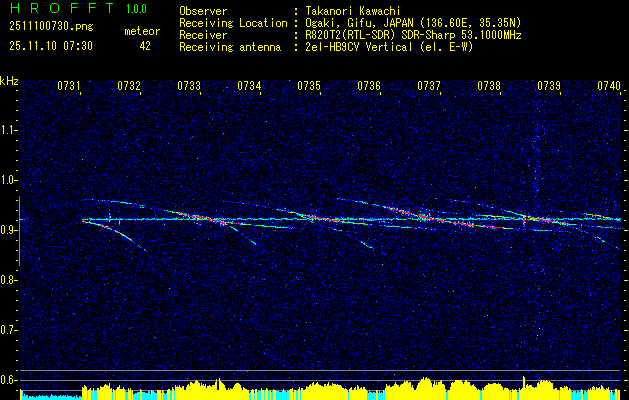Click the 'Receiving Location' label

point(233,23)
